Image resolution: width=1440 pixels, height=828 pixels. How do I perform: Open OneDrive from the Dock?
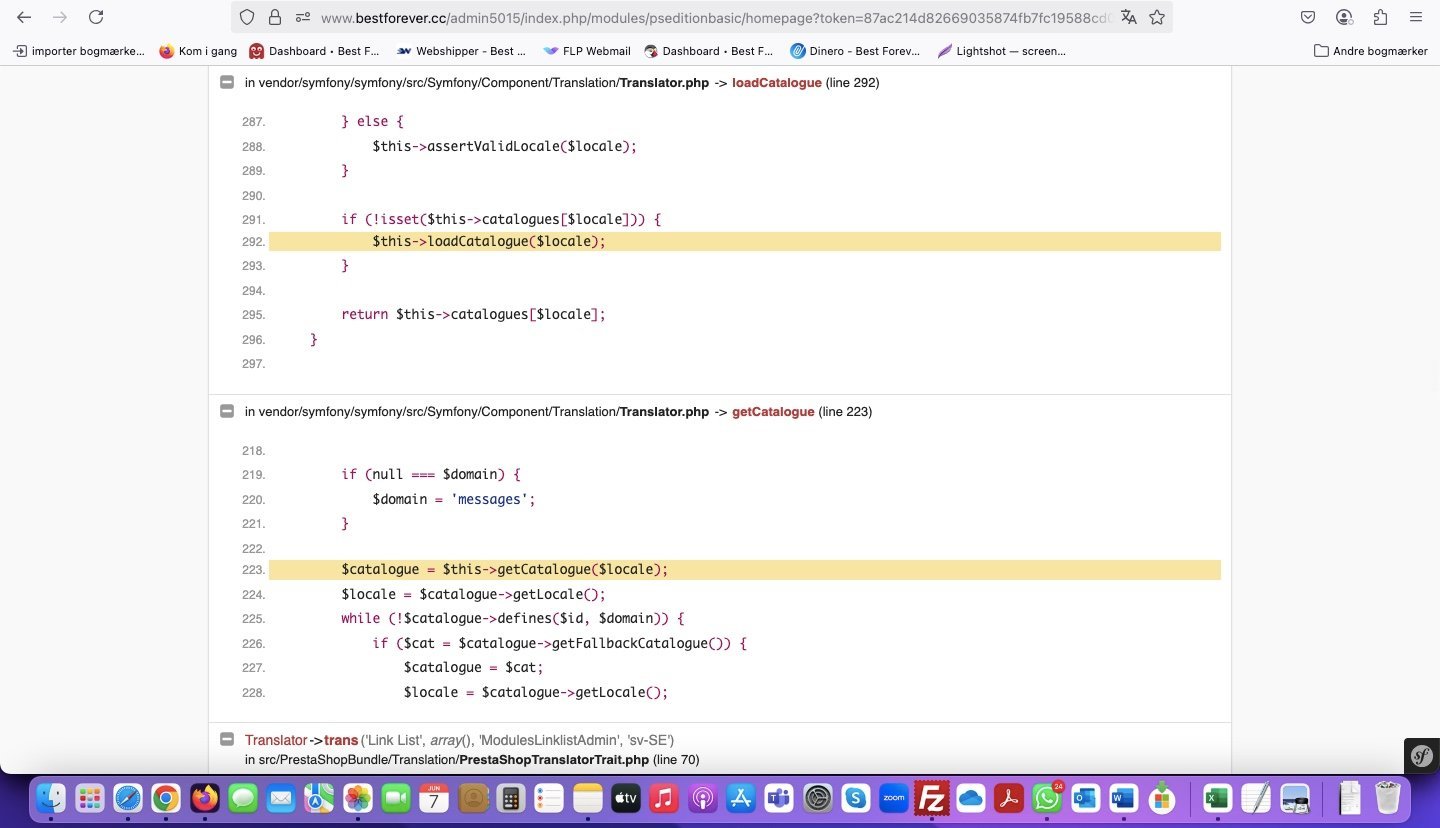coord(971,798)
